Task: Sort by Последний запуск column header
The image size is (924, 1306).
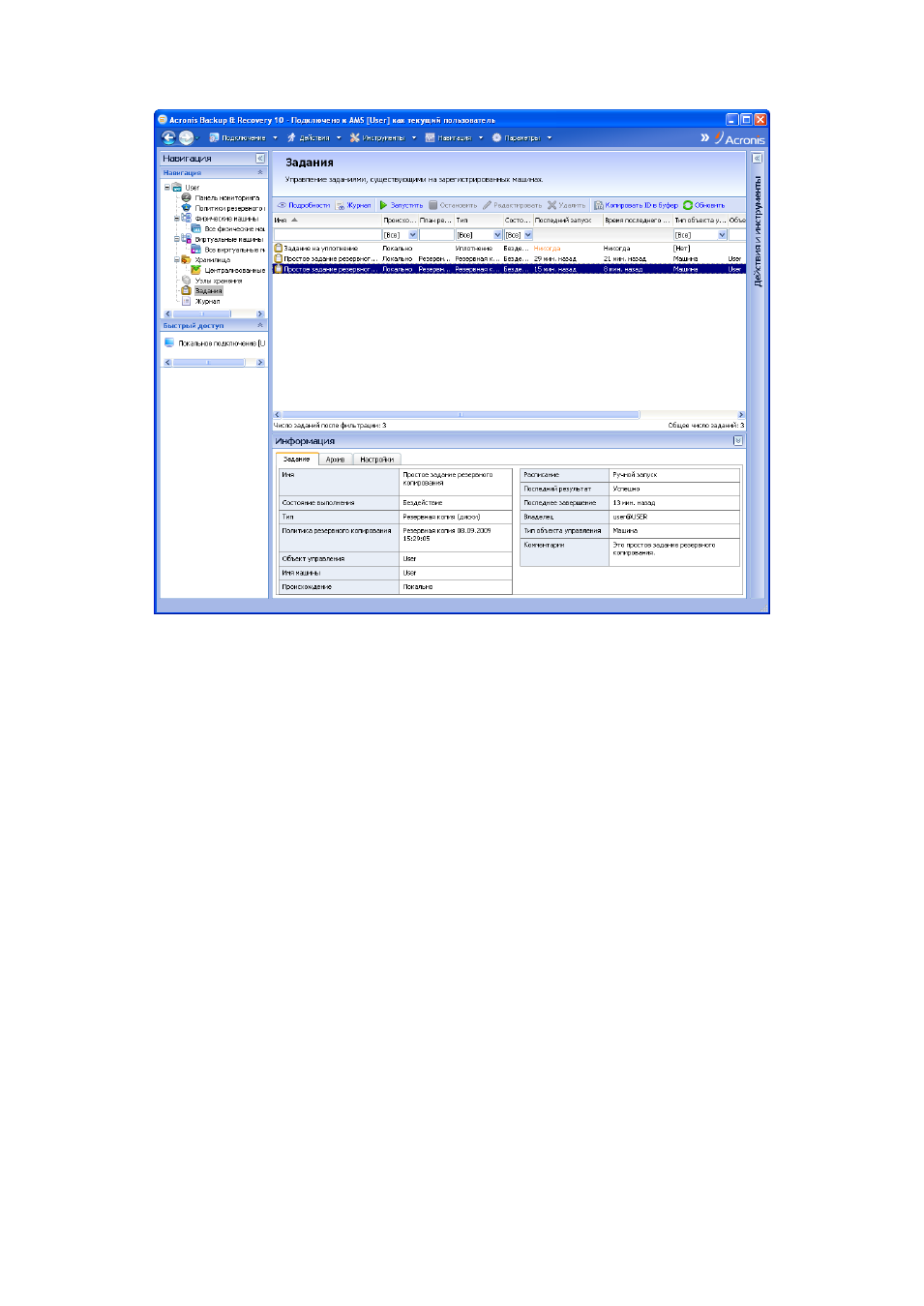Action: pyautogui.click(x=567, y=220)
